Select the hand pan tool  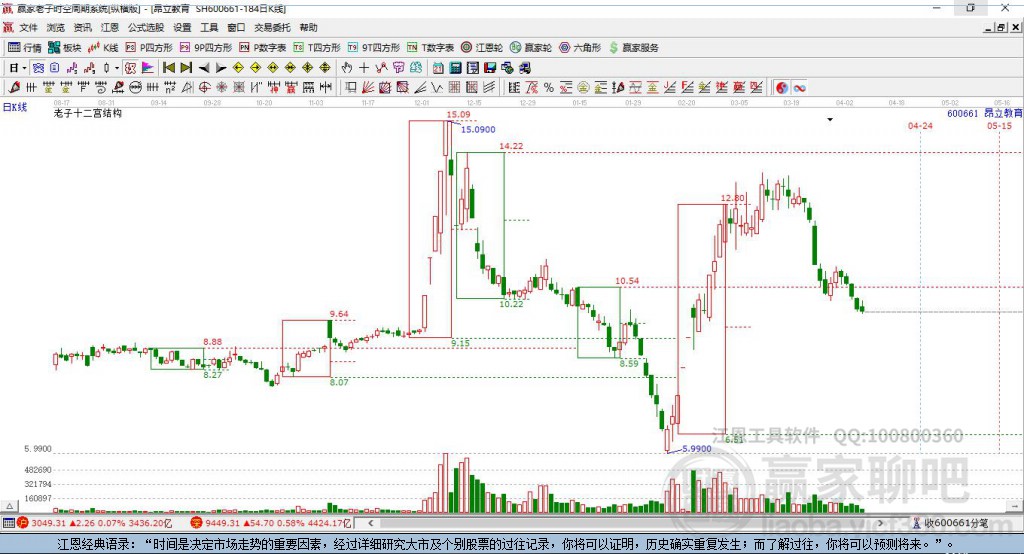[x=346, y=68]
